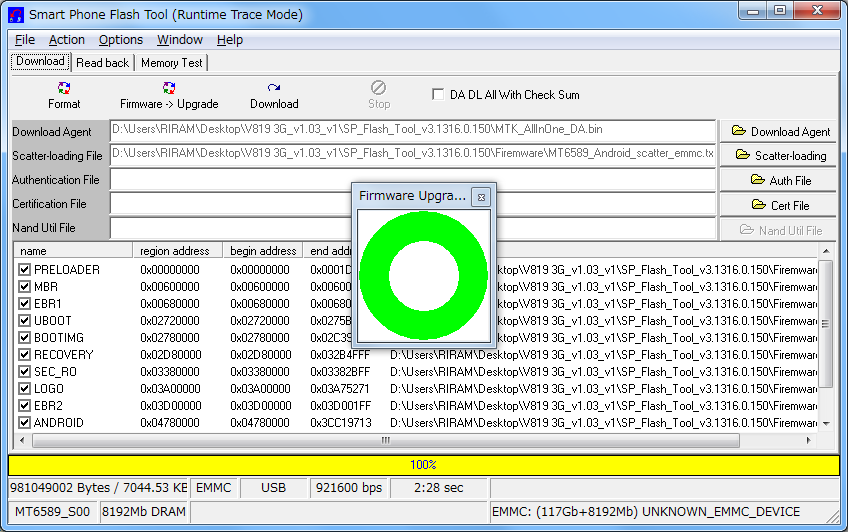Uncheck the SEC_RO partition checkbox
848x532 pixels.
[x=24, y=371]
